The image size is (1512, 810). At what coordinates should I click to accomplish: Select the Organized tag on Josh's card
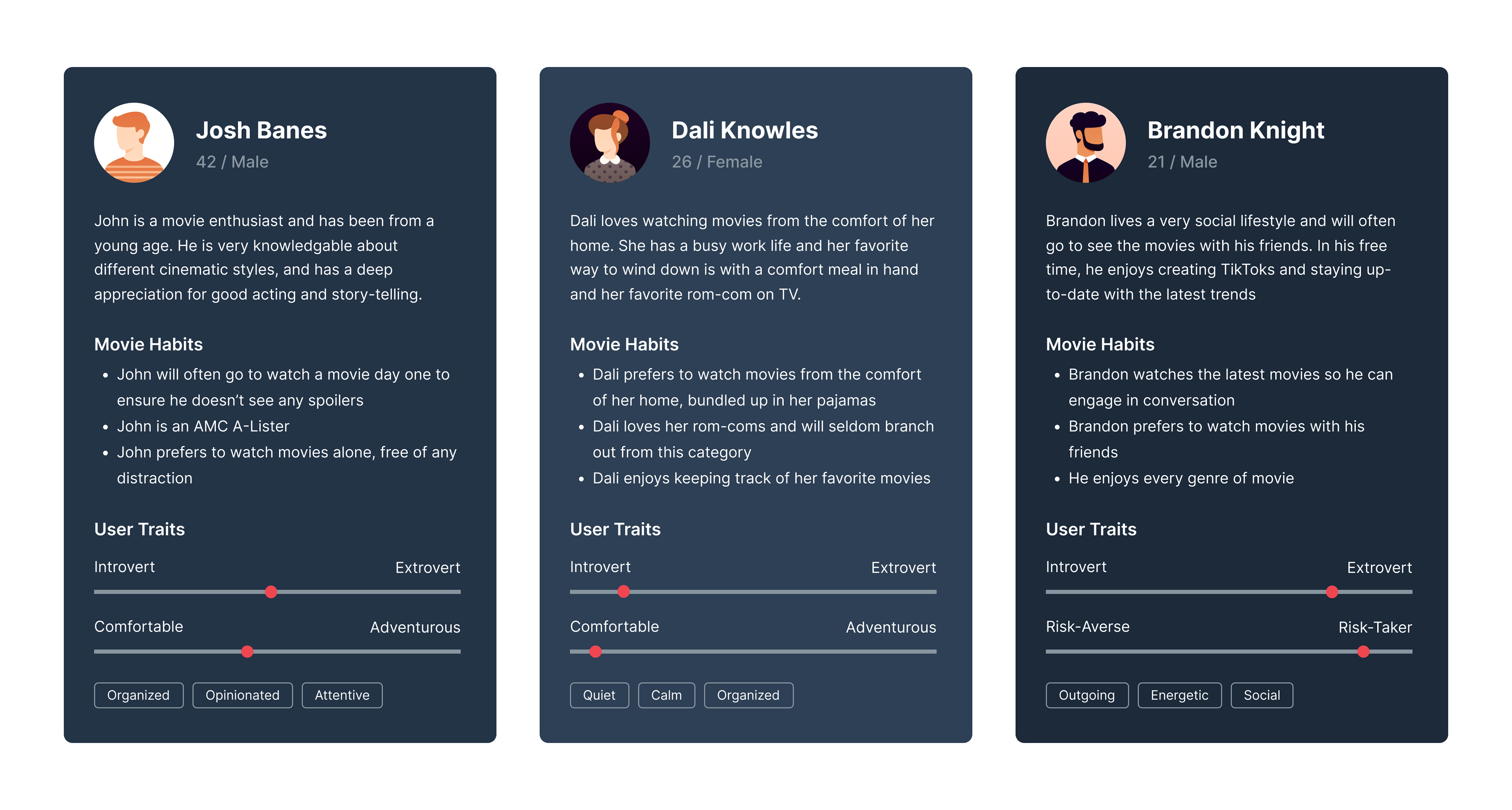139,695
